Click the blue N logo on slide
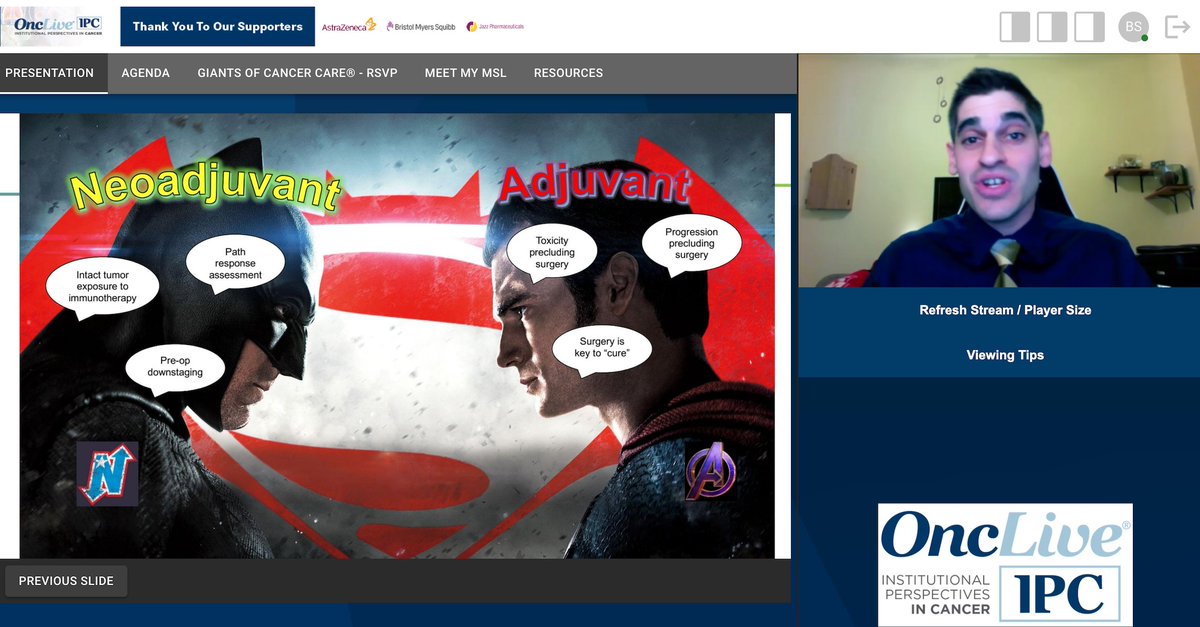This screenshot has width=1200, height=627. pyautogui.click(x=107, y=473)
